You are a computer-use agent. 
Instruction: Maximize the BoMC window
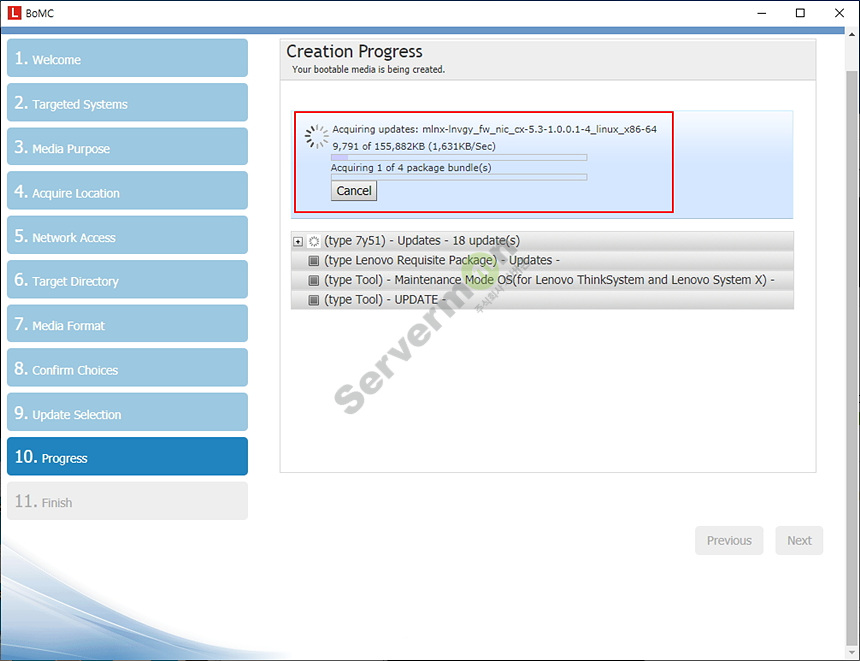(800, 13)
